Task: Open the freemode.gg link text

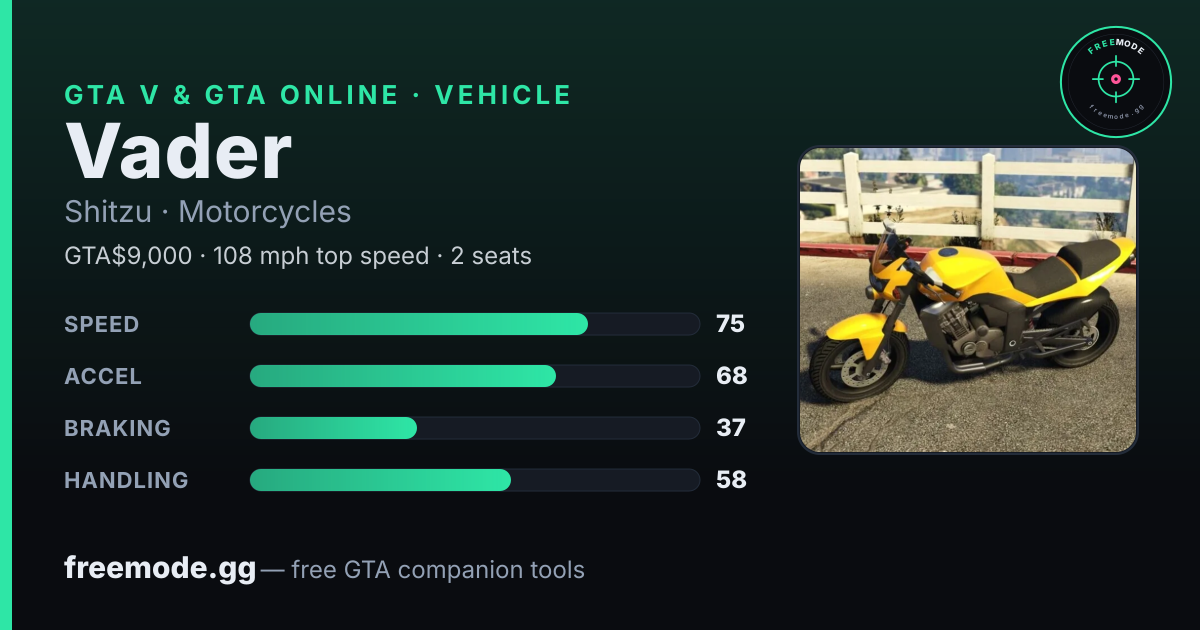Action: (160, 568)
